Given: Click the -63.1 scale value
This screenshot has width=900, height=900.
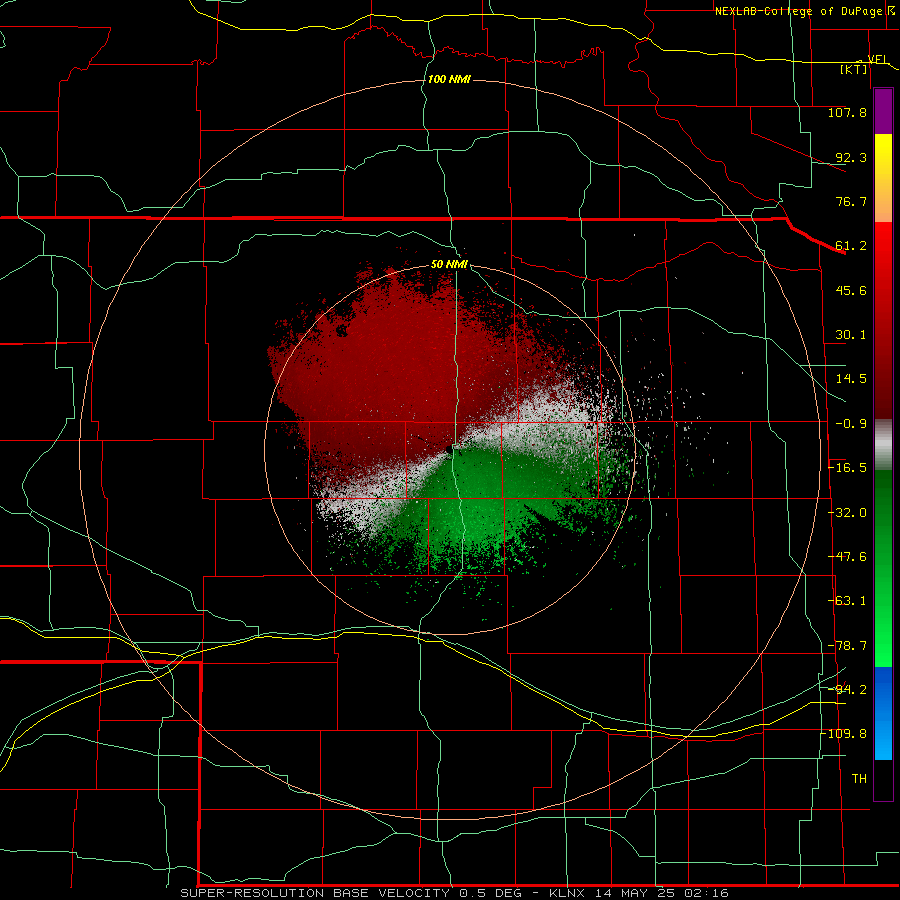Looking at the screenshot, I should pos(847,601).
